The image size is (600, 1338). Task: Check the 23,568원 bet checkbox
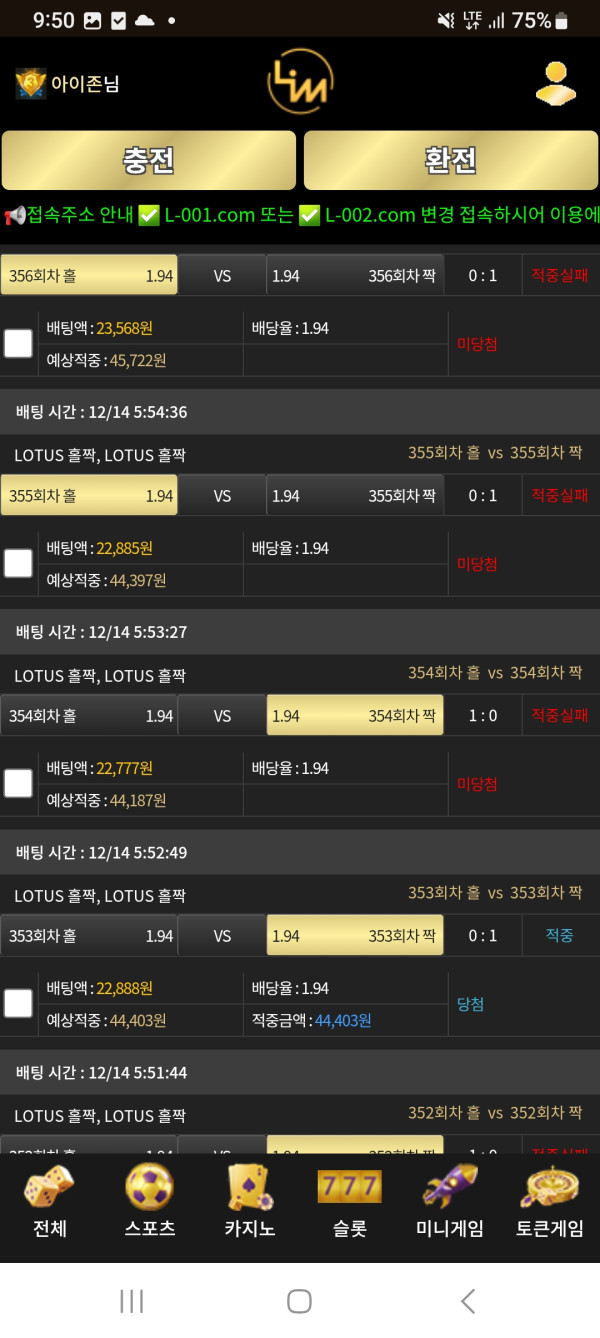(18, 344)
